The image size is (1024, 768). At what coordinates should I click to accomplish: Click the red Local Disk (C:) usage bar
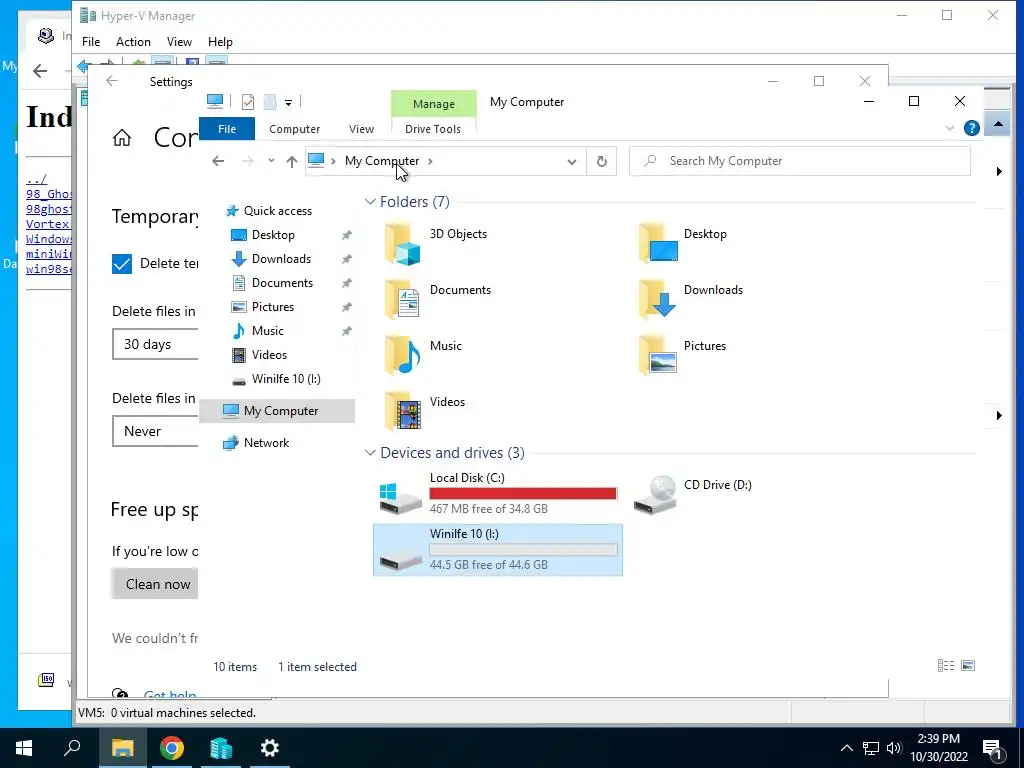[x=523, y=494]
